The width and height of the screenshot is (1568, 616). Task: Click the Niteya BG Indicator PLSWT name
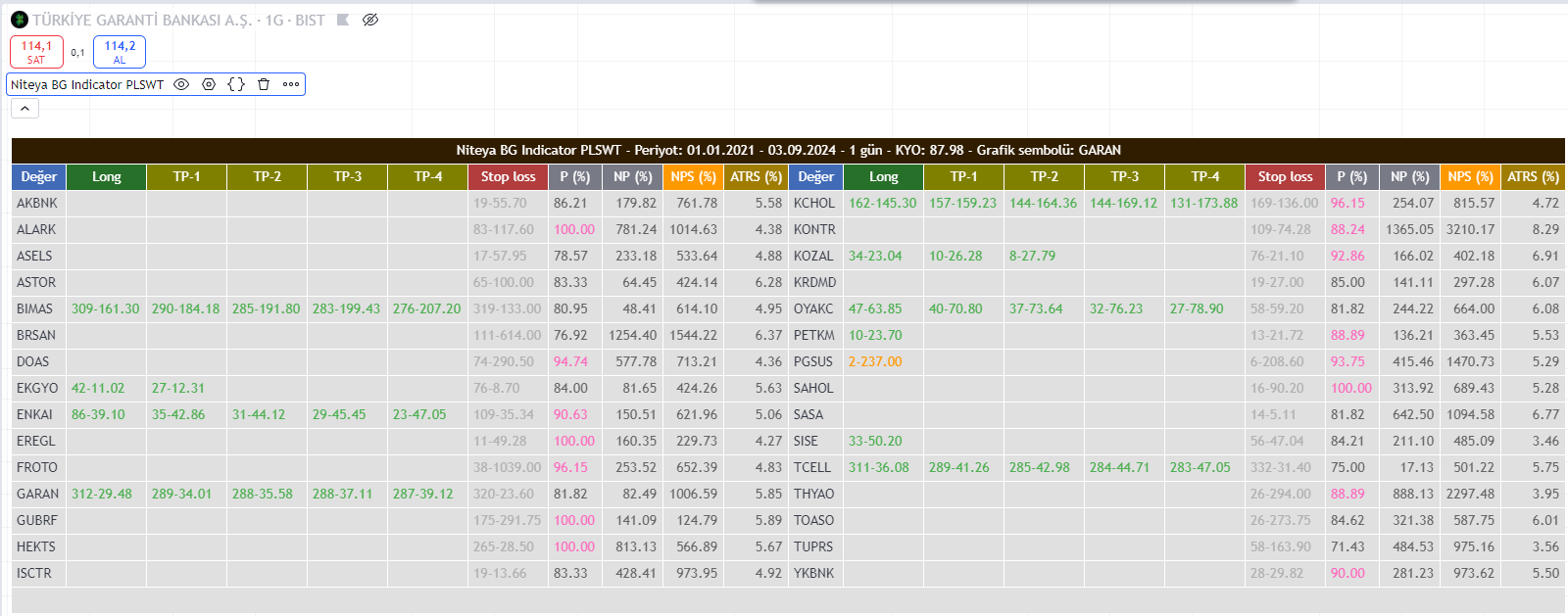[x=87, y=85]
